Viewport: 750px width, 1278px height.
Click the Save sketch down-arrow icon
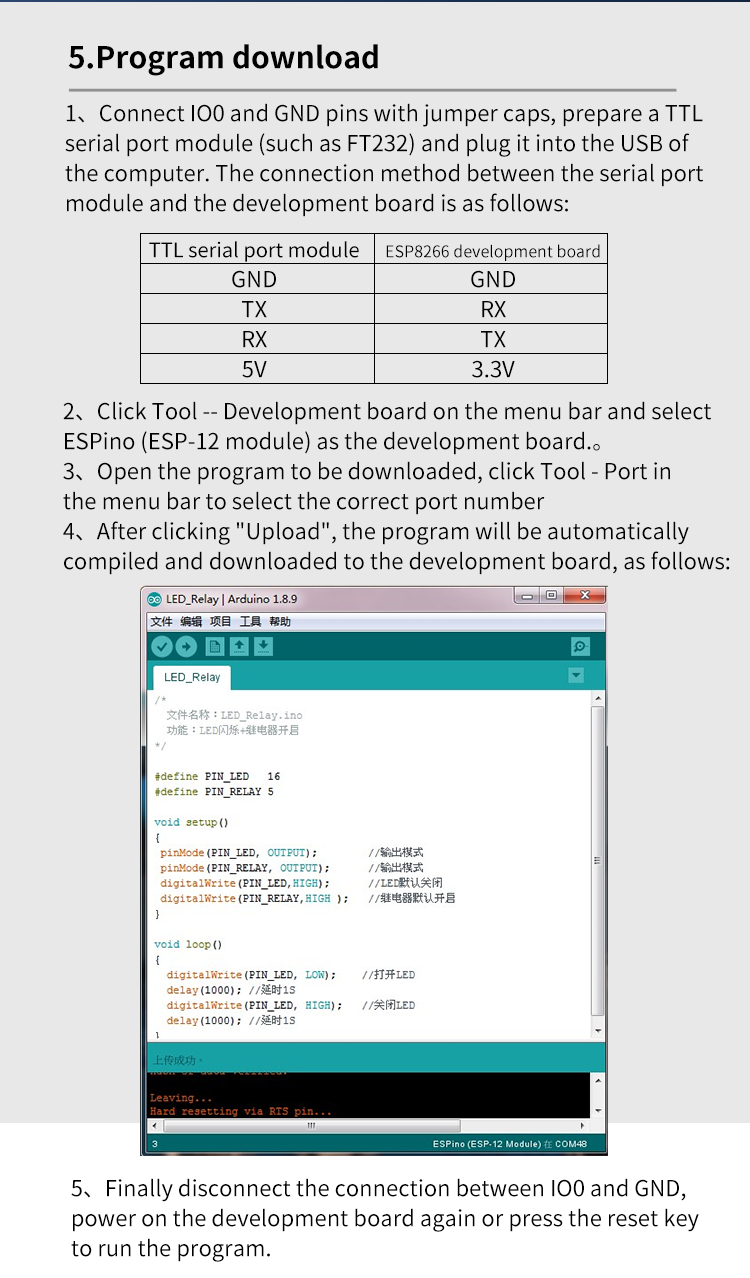263,647
